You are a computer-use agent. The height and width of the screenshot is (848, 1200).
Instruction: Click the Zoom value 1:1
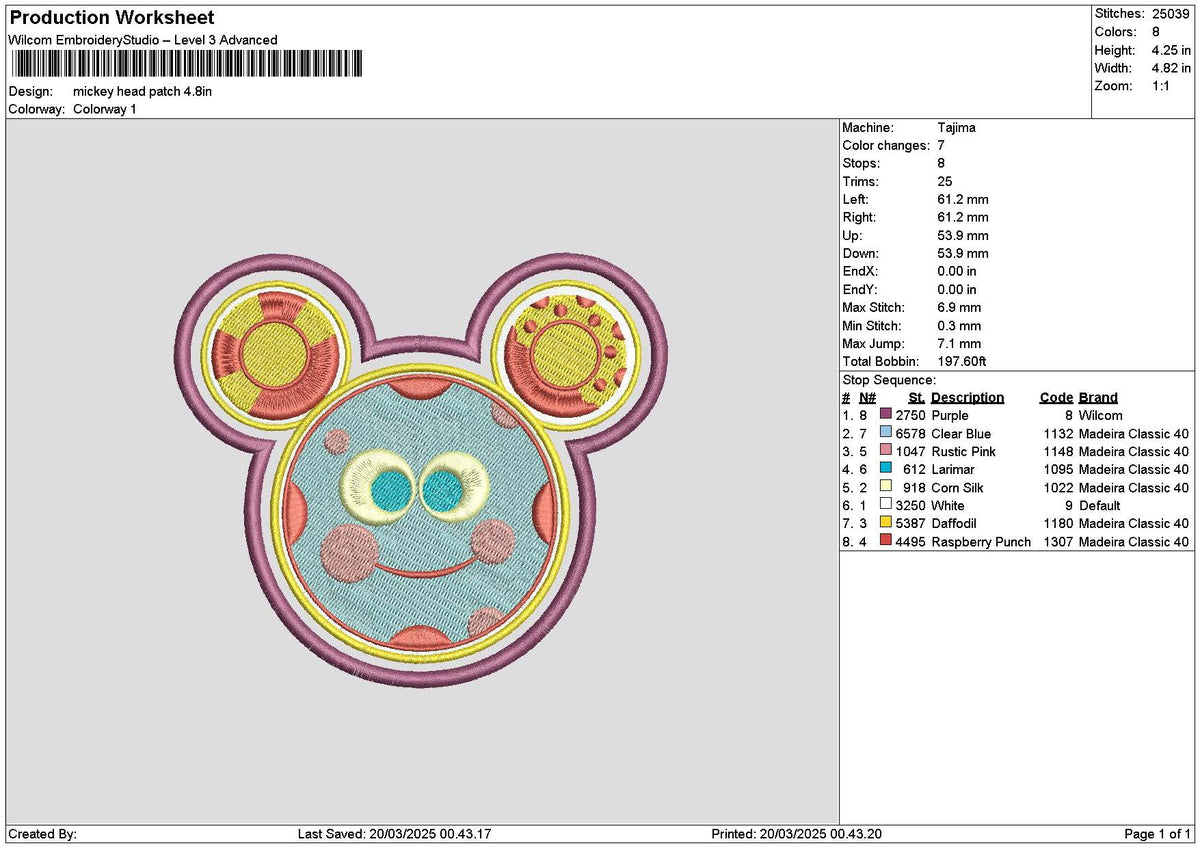click(1163, 86)
